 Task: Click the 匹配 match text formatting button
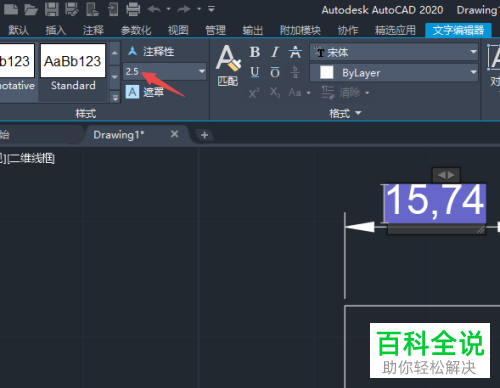pos(228,66)
